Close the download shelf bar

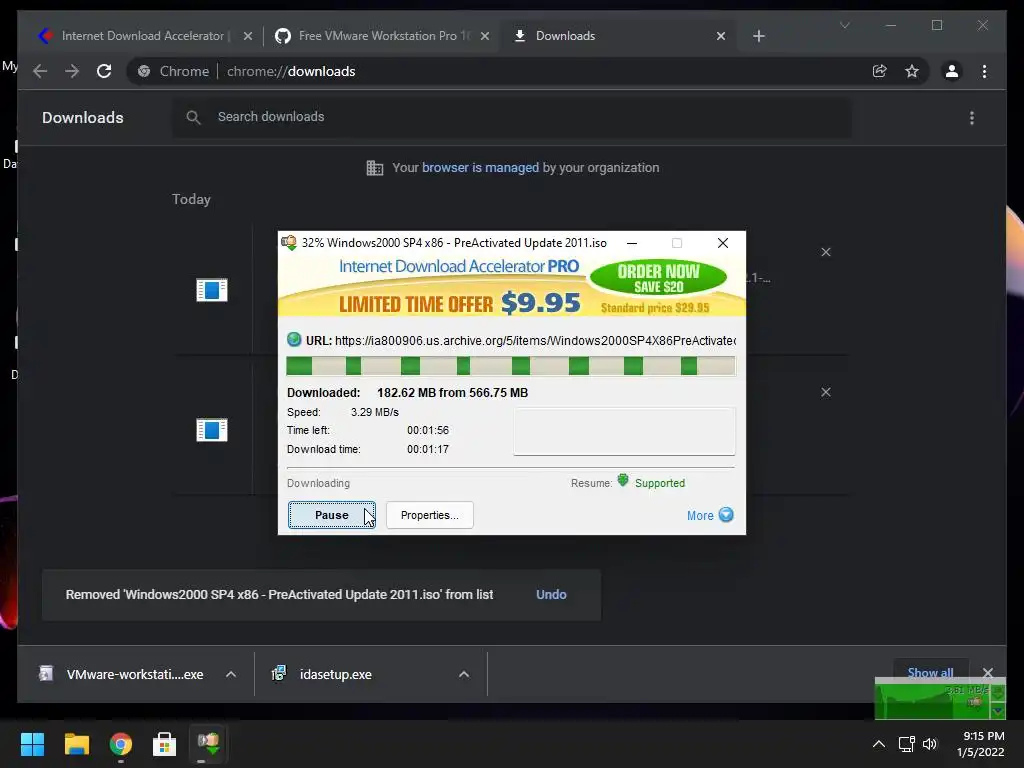(x=987, y=673)
